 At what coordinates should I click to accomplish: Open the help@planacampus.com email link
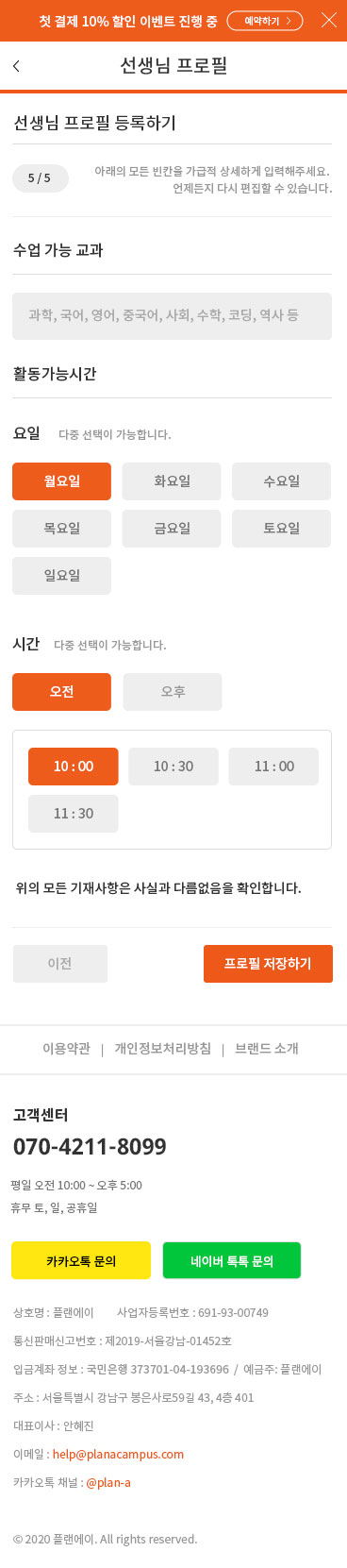tap(118, 1454)
